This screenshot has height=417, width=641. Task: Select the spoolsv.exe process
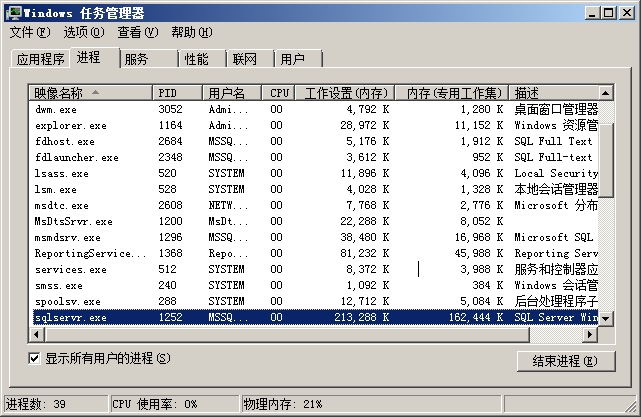tap(315, 301)
